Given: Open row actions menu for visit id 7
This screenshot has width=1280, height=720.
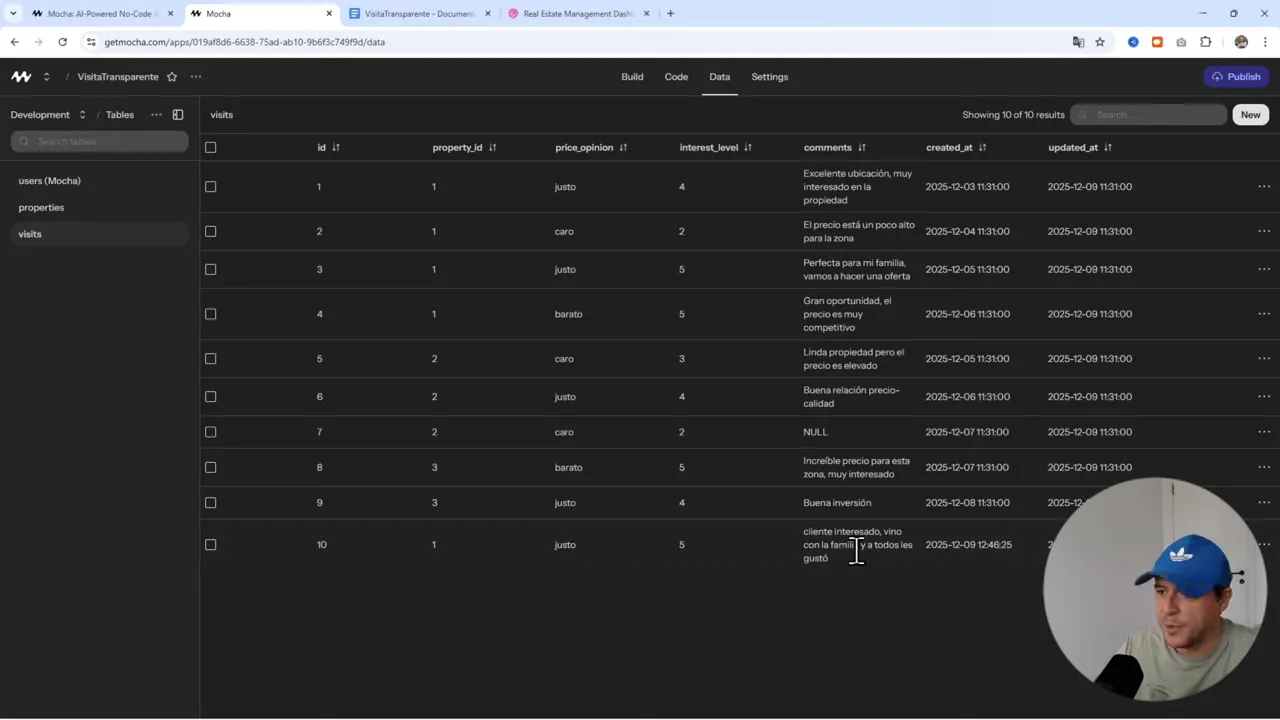Looking at the screenshot, I should tap(1264, 431).
